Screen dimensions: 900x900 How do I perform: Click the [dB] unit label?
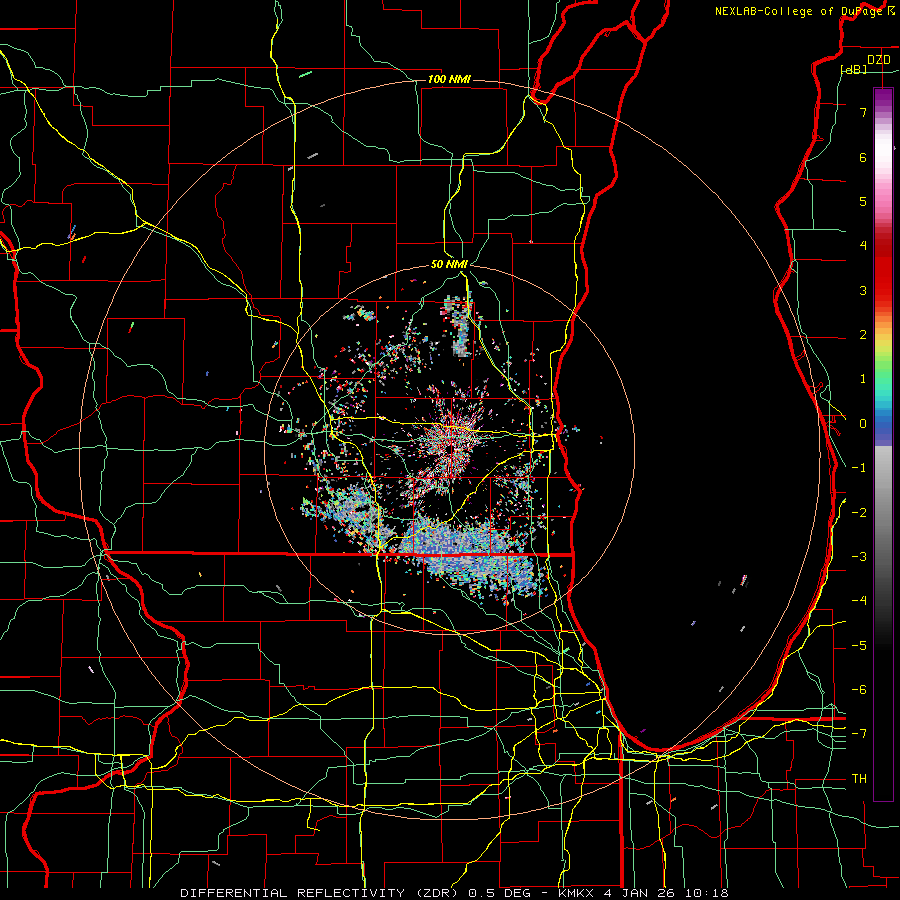coord(854,70)
